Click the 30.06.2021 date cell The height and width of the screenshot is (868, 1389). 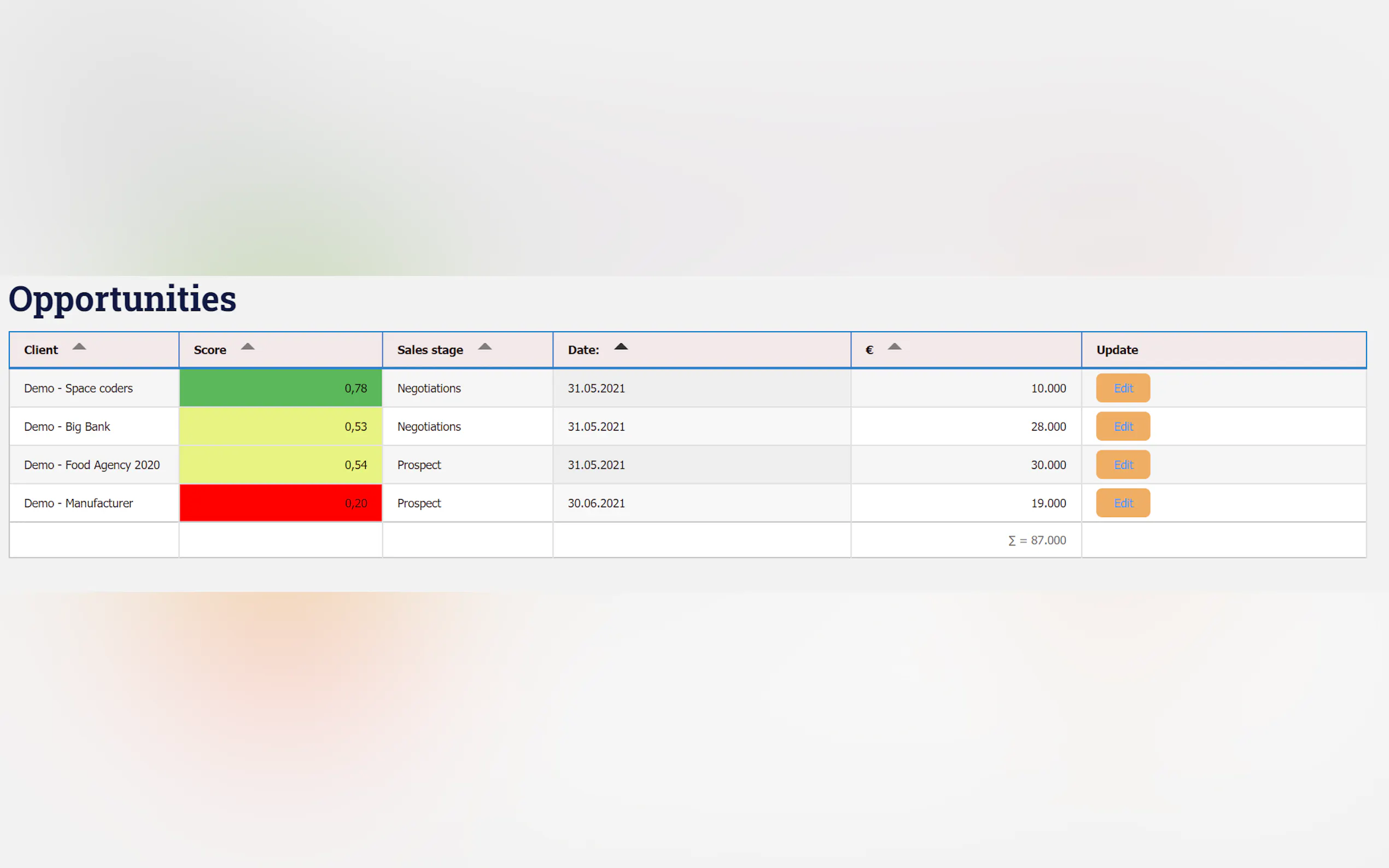pyautogui.click(x=596, y=503)
